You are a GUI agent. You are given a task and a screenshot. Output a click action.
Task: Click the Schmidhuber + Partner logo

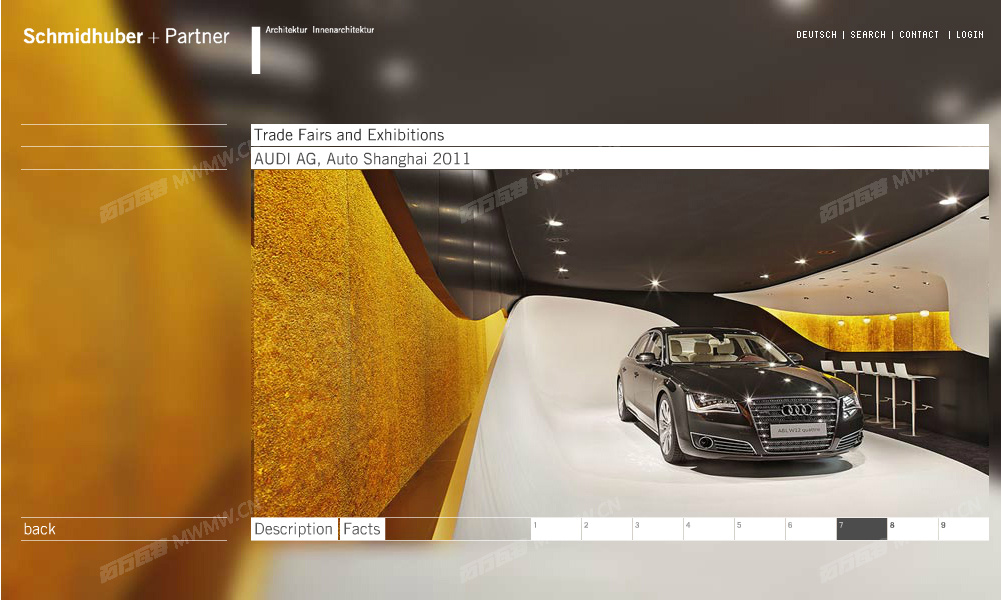(126, 36)
